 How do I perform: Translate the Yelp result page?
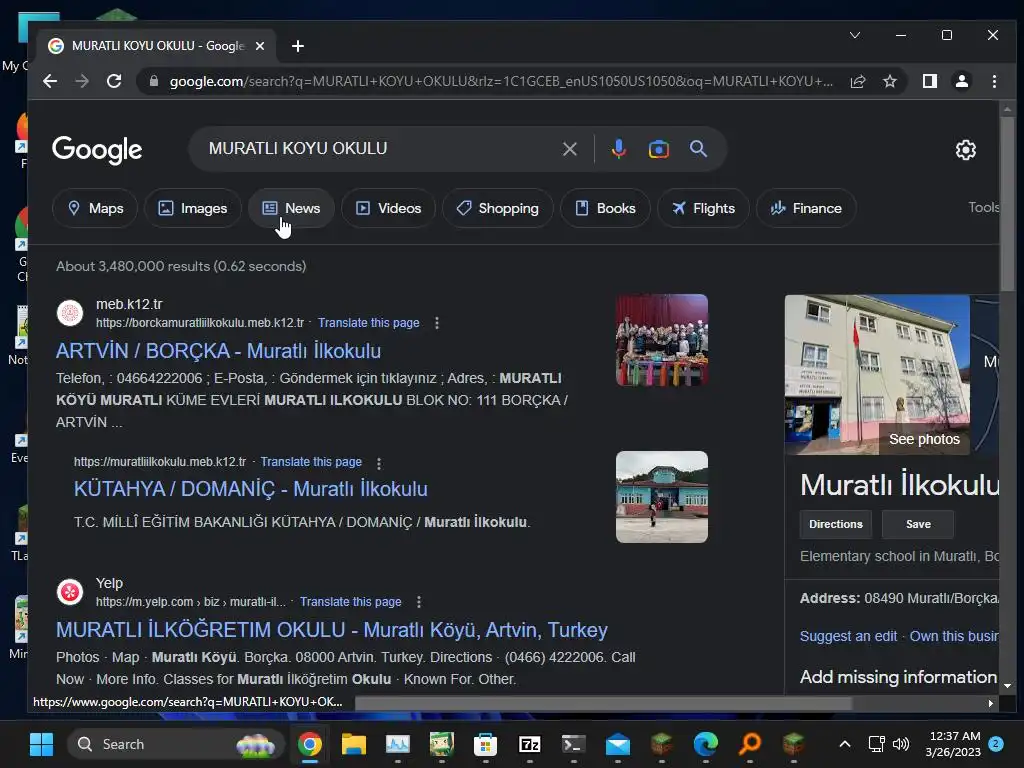pos(351,601)
